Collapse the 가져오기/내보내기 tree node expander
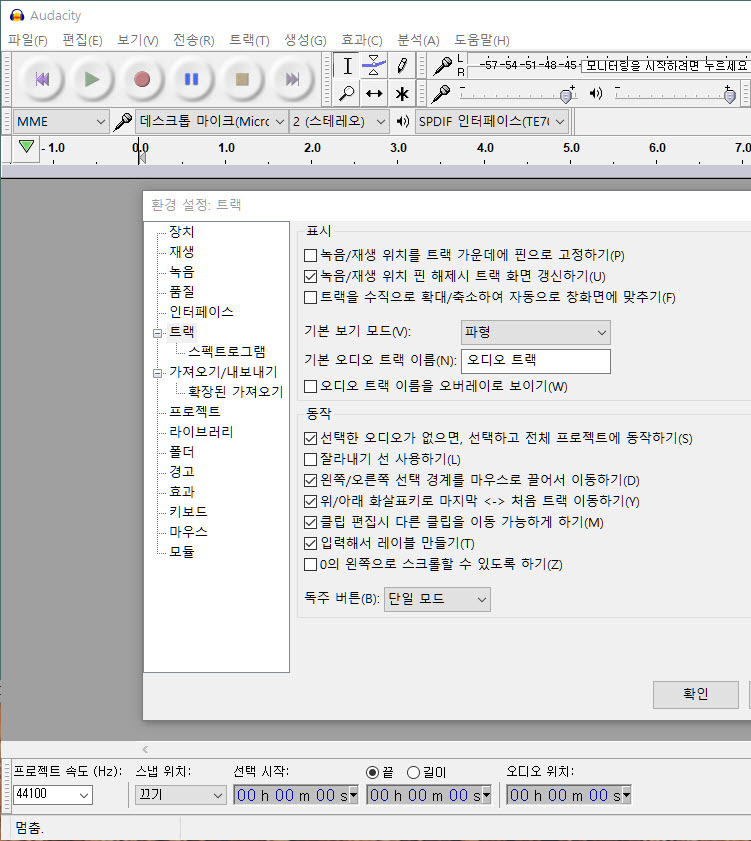This screenshot has height=841, width=751. pos(157,373)
